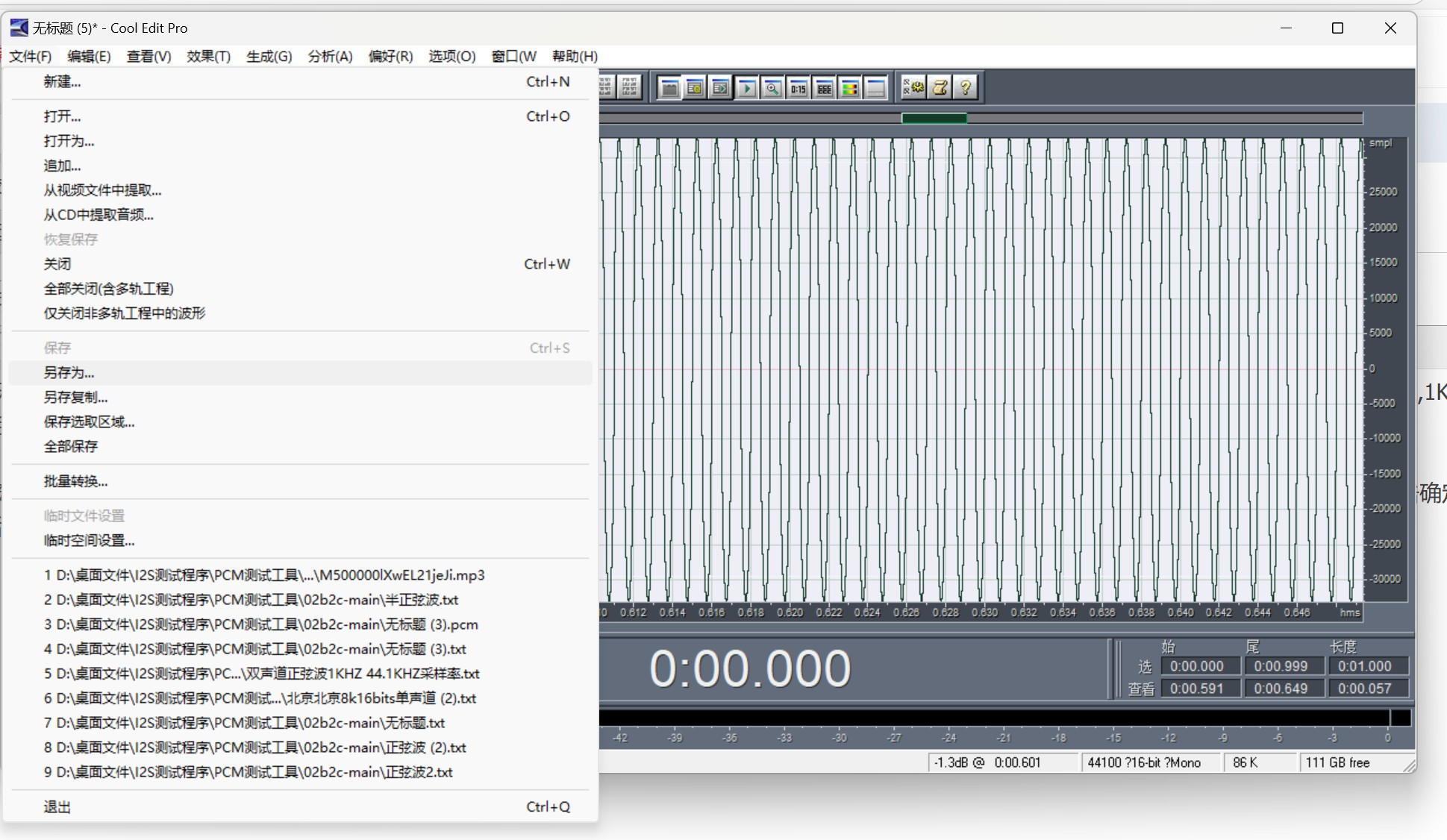The width and height of the screenshot is (1447, 840).
Task: Click the level meter bar
Action: point(1004,718)
